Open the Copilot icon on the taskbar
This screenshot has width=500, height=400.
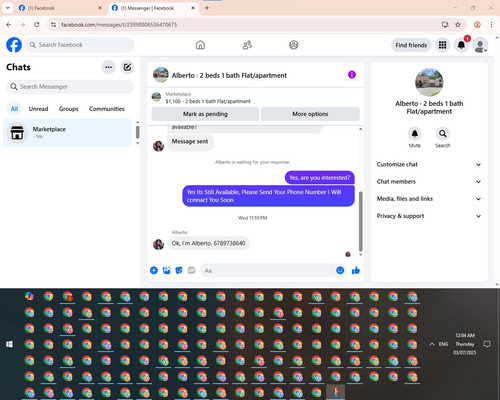[x=29, y=296]
